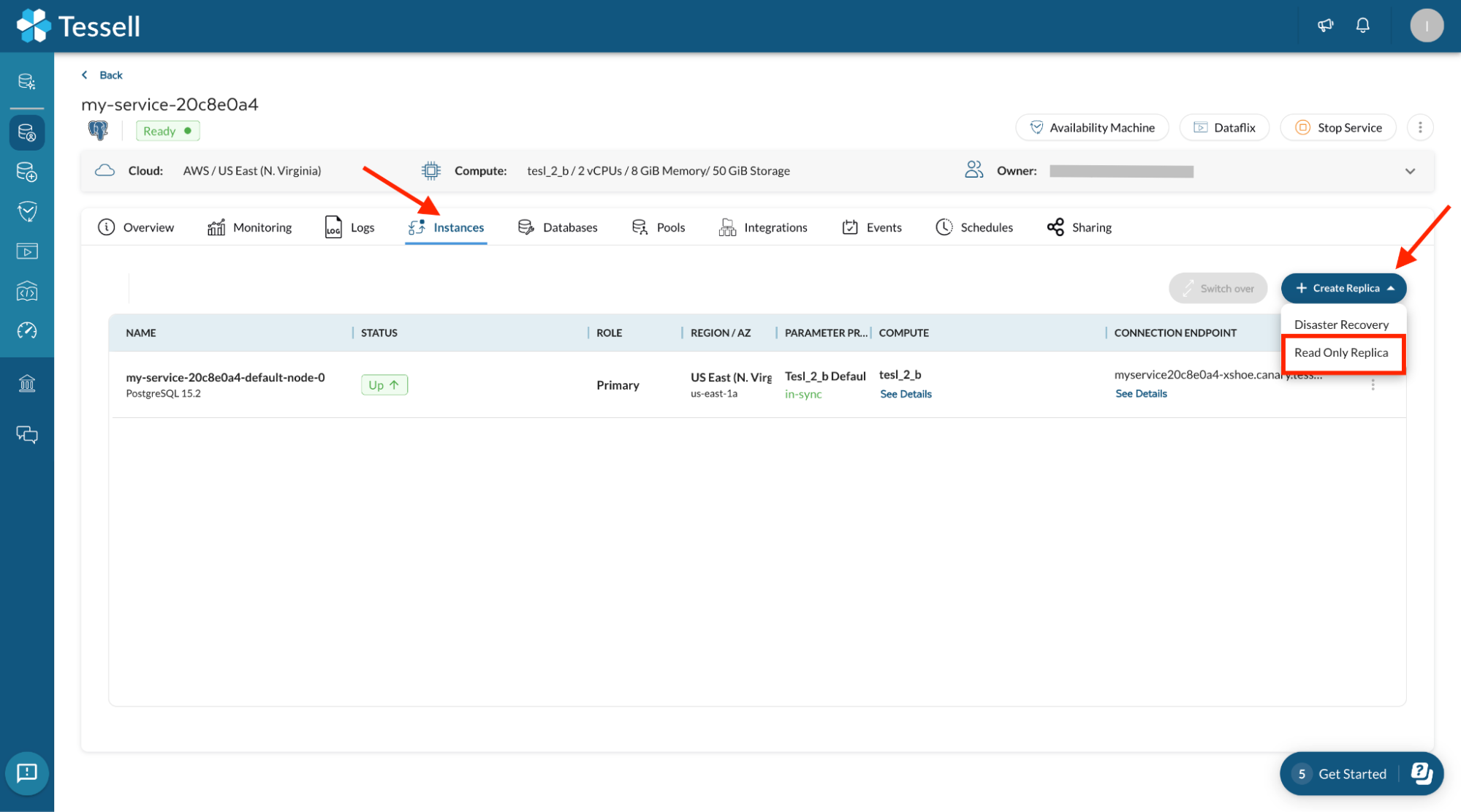Click the ROLE column header

609,333
